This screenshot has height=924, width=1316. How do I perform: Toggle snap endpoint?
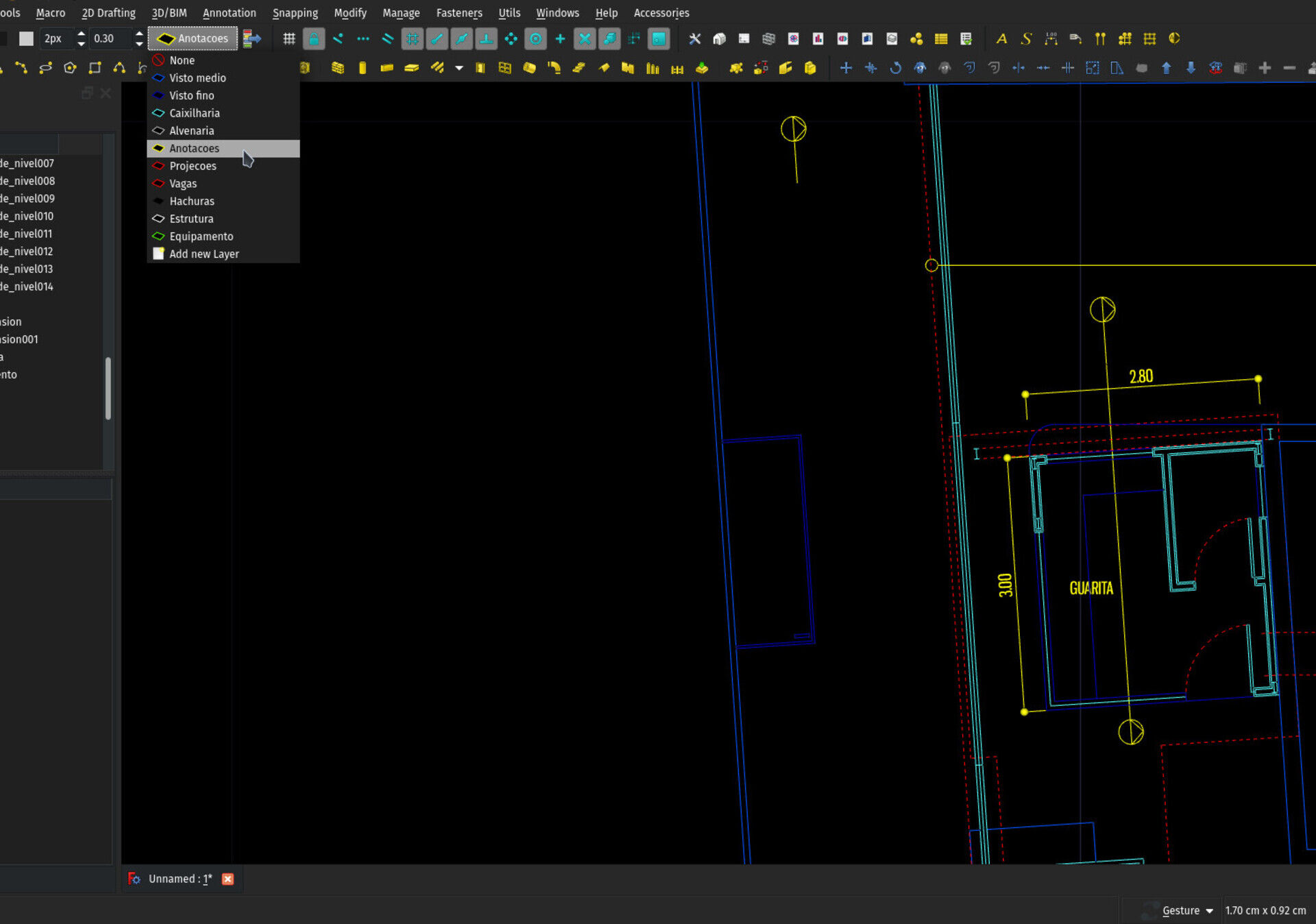437,39
